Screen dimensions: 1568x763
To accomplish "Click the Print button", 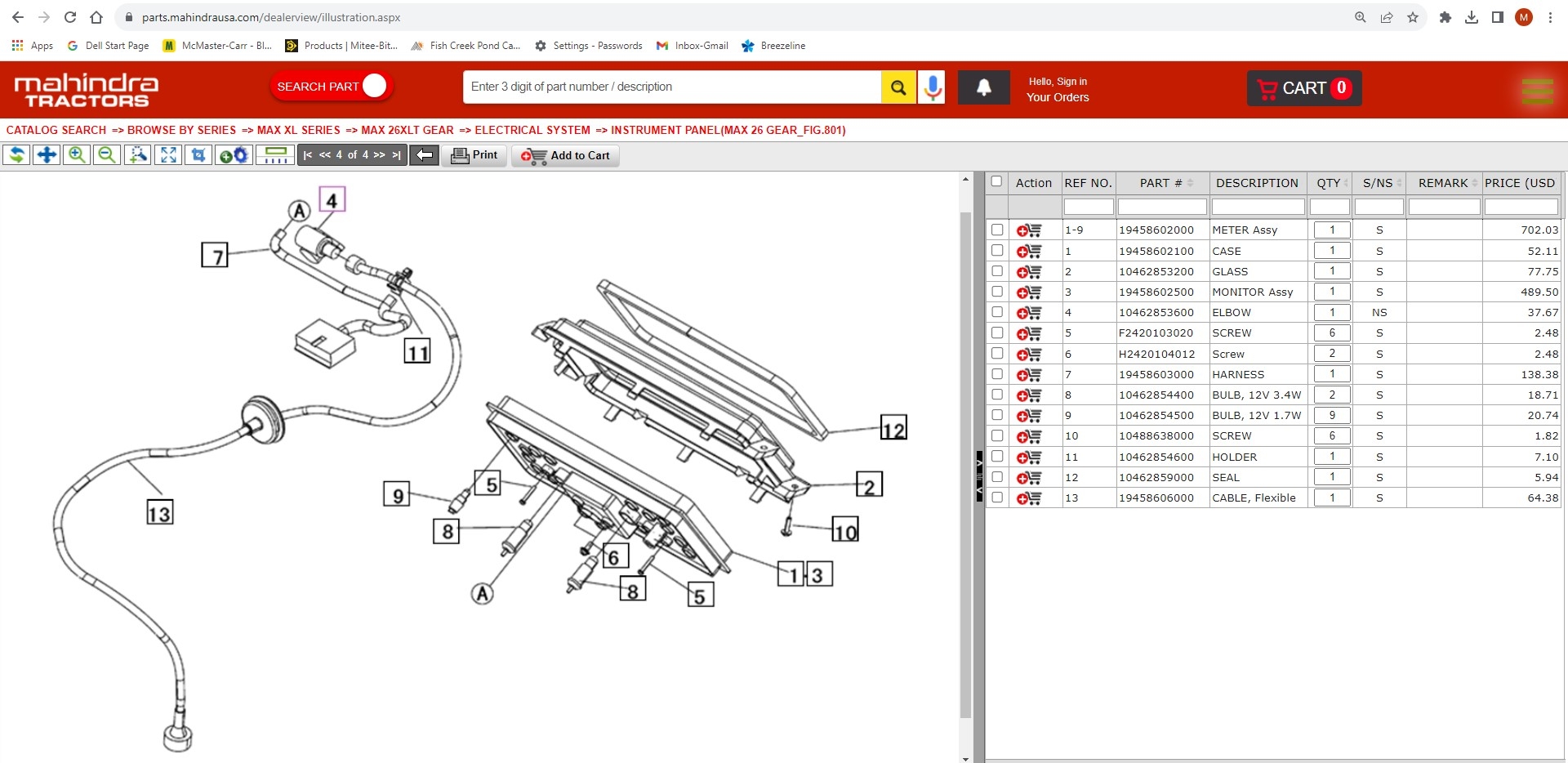I will [x=474, y=155].
